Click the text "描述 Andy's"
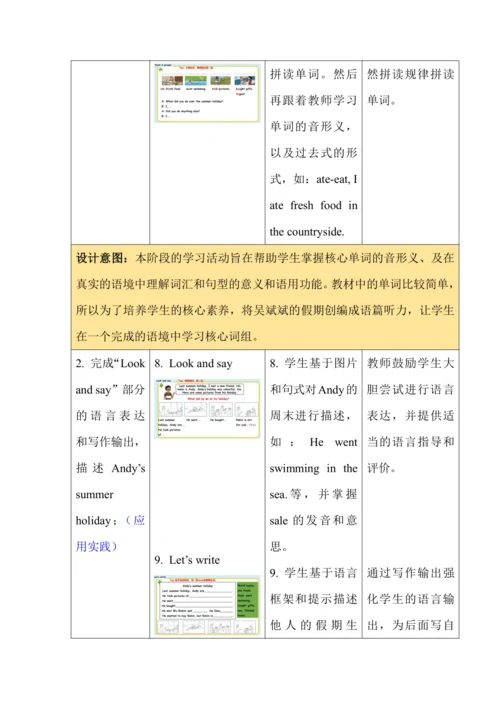Screen dimensions: 500x707 [x=110, y=468]
